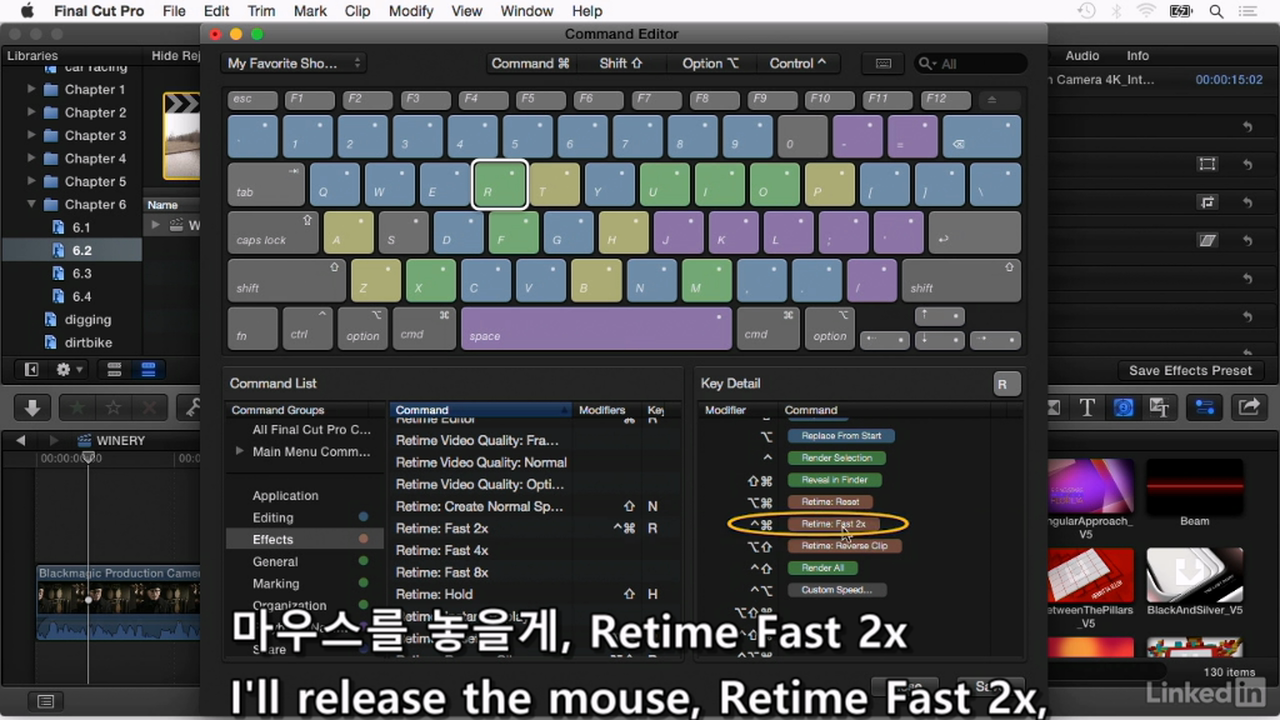Click the Command Editor search field

pyautogui.click(x=971, y=63)
